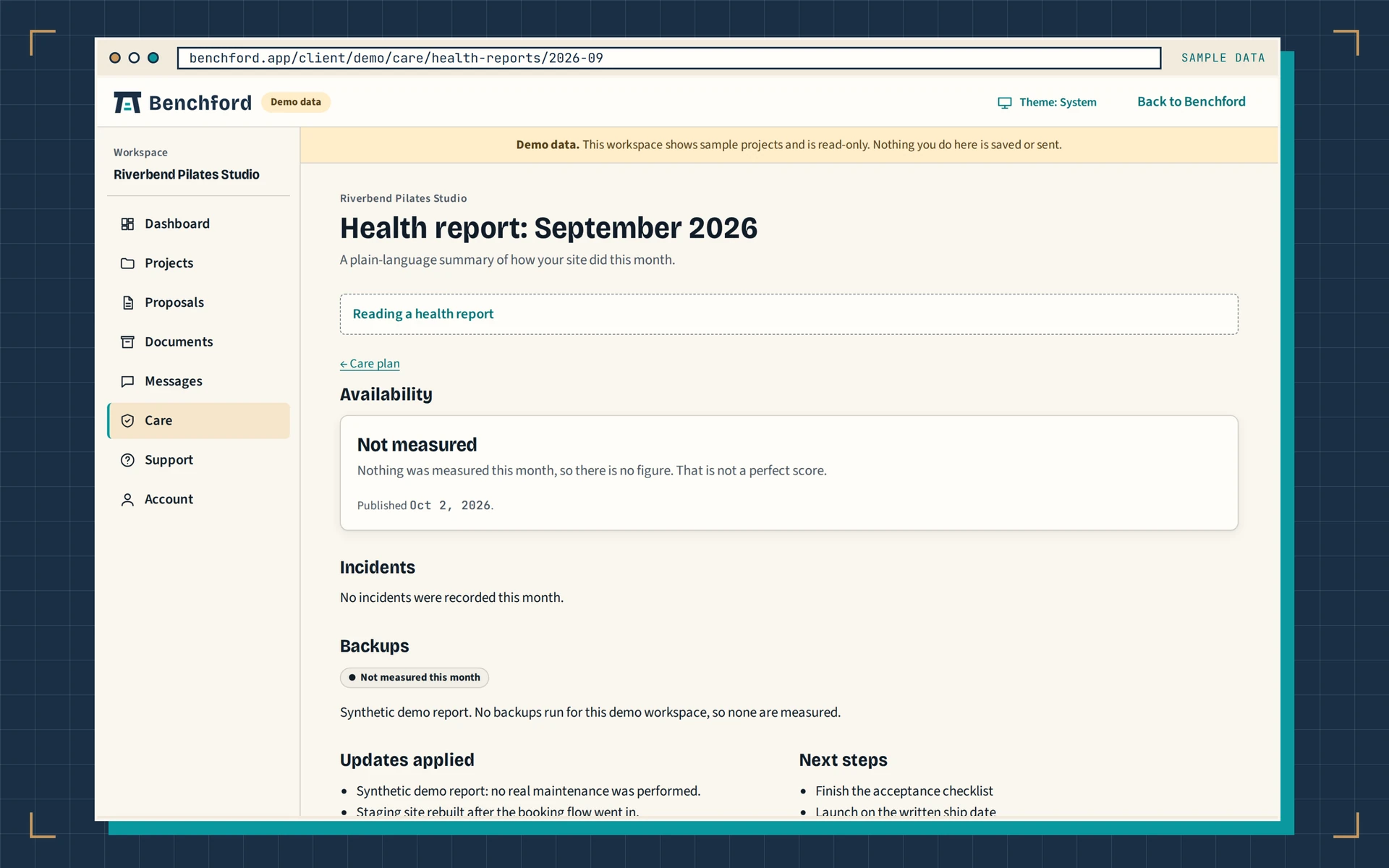Click the Account person icon

click(x=127, y=499)
